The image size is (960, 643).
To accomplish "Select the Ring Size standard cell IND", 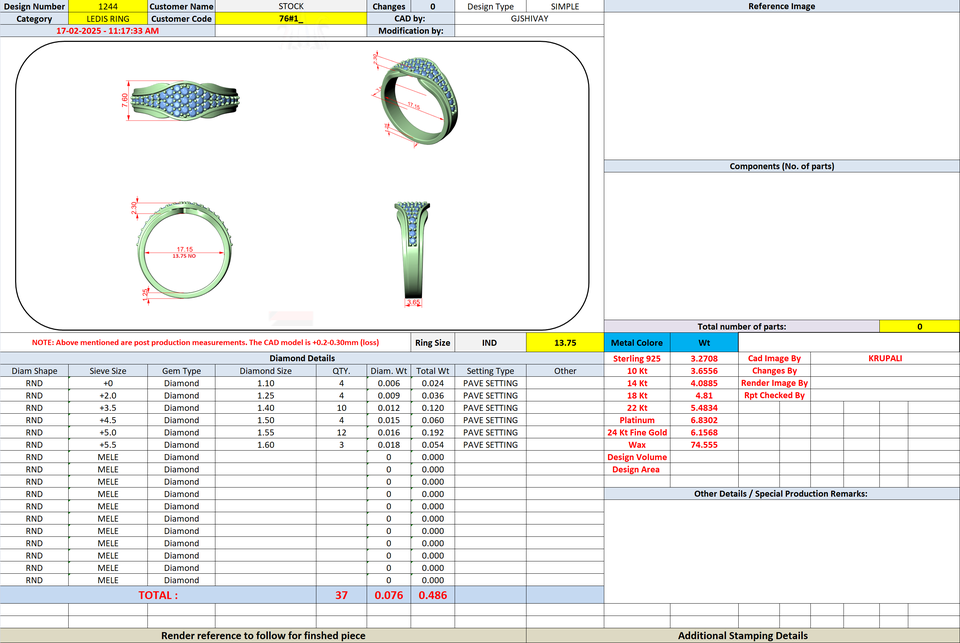I will tap(489, 342).
